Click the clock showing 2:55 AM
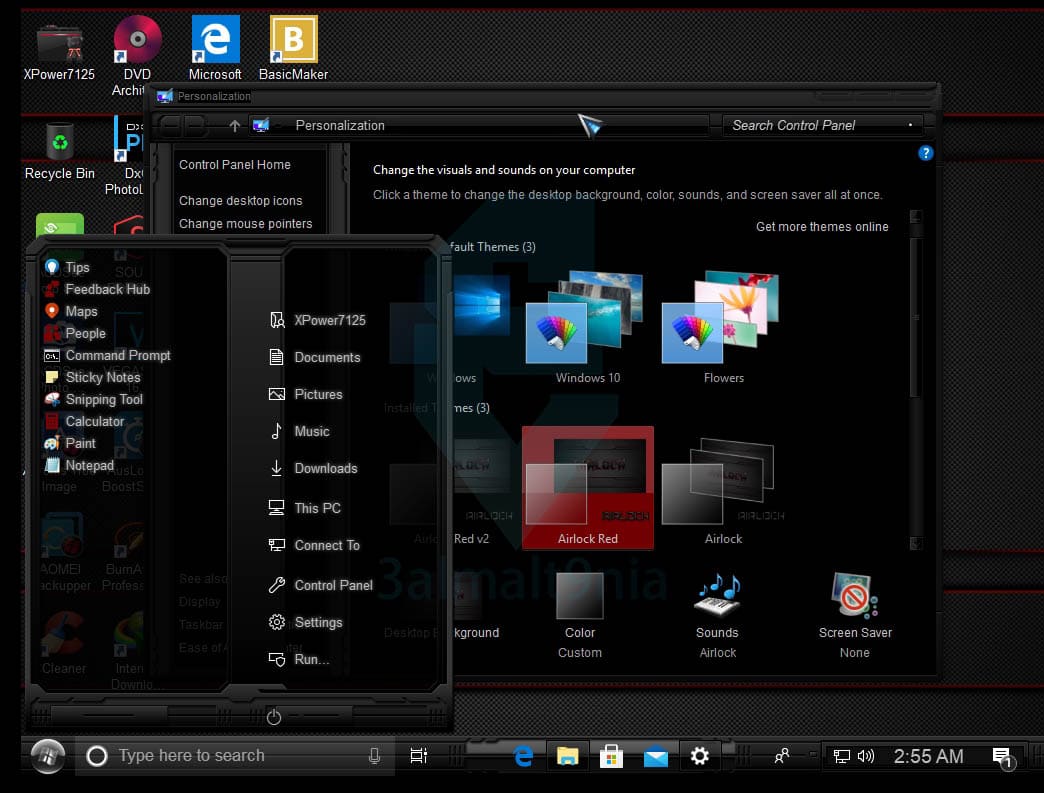This screenshot has width=1044, height=793. 928,756
